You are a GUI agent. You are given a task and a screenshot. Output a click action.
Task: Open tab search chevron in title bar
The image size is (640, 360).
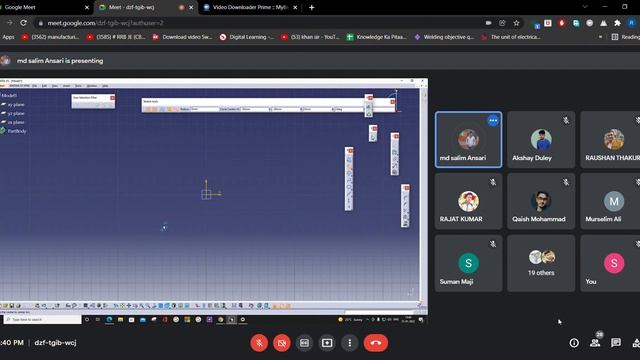pyautogui.click(x=584, y=7)
